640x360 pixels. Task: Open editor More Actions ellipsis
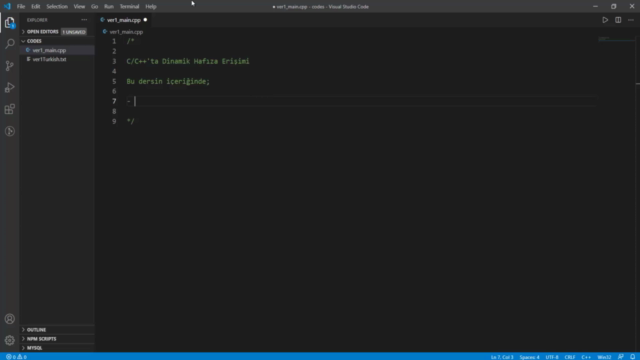[631, 20]
